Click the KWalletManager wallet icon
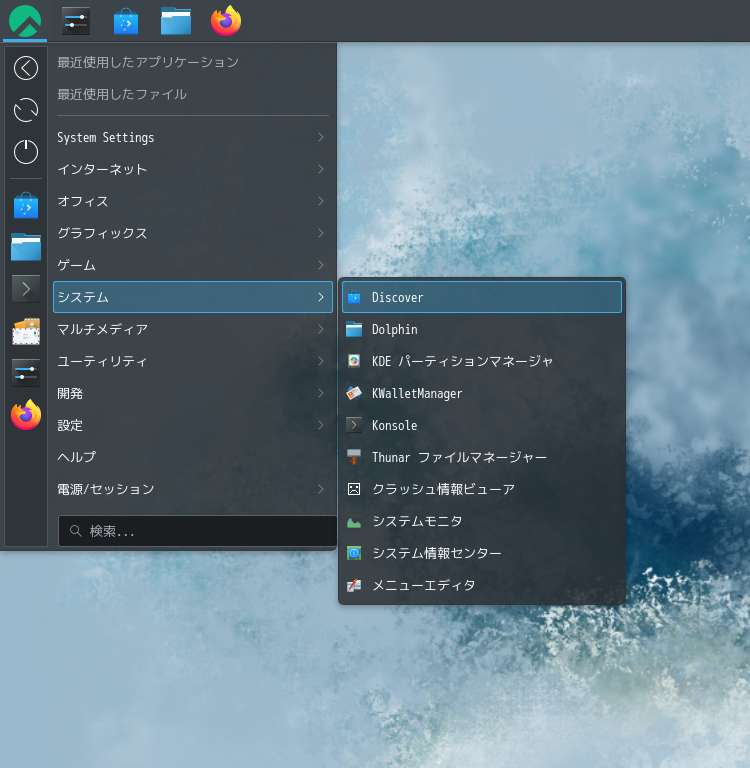 354,393
